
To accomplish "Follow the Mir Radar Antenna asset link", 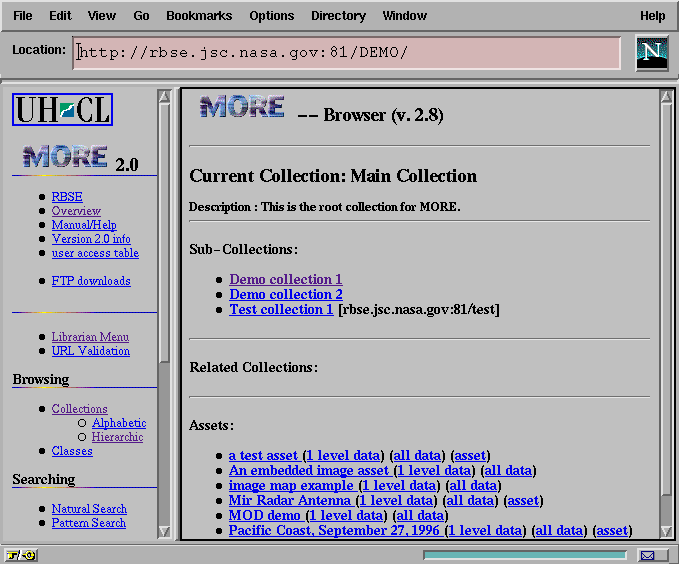I will coord(289,500).
